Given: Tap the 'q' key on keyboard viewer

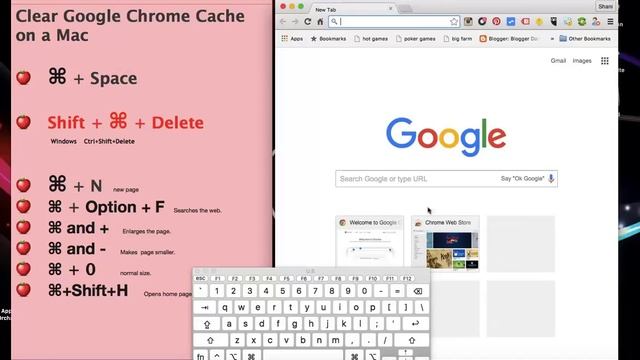Looking at the screenshot, I should point(225,308).
